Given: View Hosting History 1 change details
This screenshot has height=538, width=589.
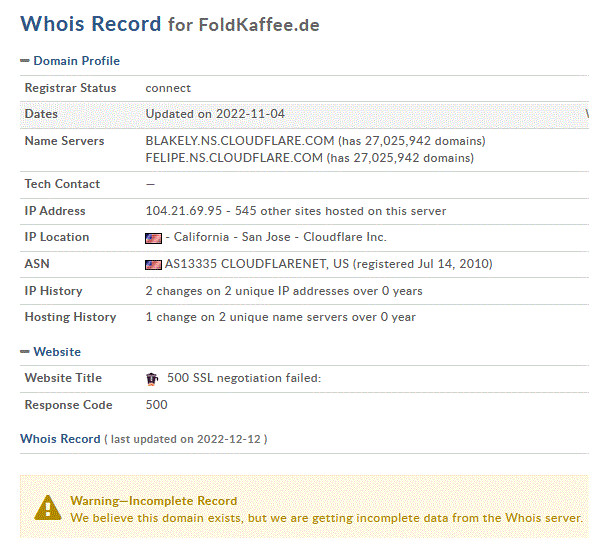Looking at the screenshot, I should tap(281, 317).
